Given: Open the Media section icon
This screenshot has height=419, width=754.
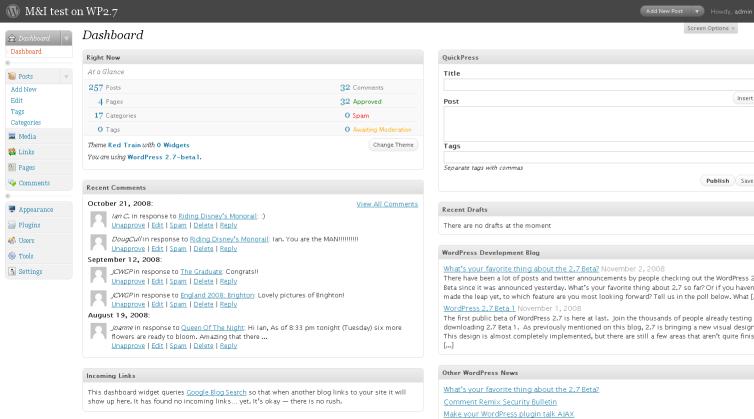Looking at the screenshot, I should (x=11, y=136).
